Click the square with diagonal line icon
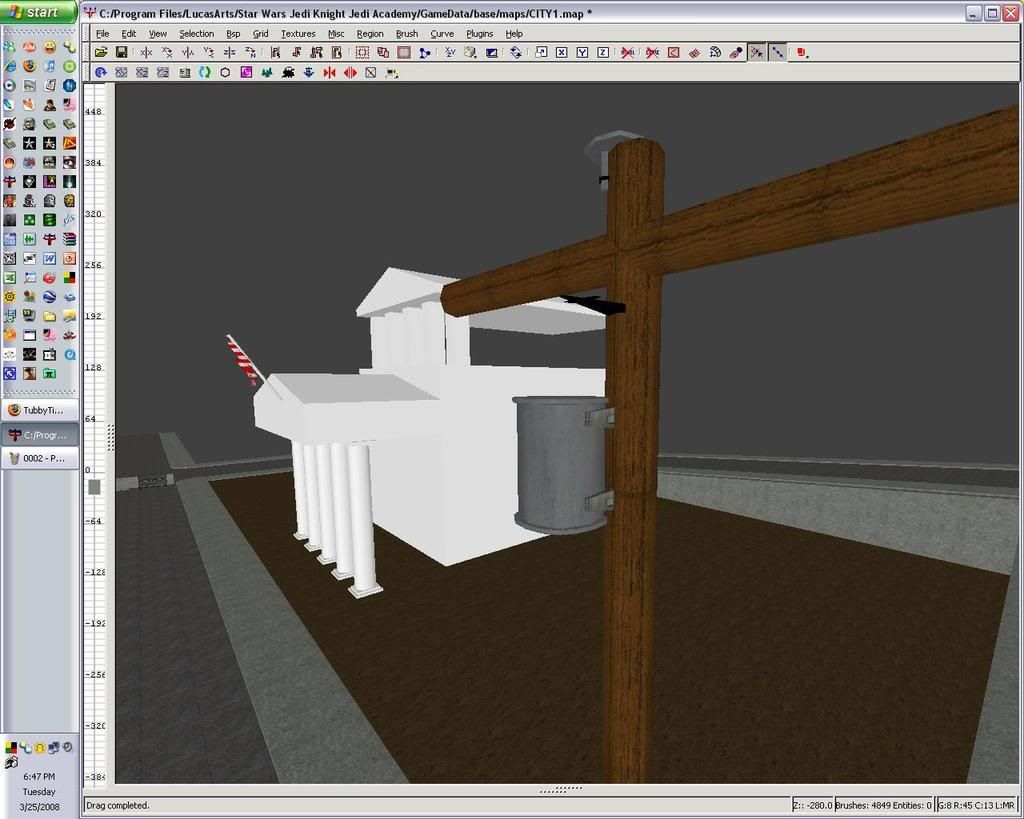The width and height of the screenshot is (1024, 819). [x=371, y=72]
